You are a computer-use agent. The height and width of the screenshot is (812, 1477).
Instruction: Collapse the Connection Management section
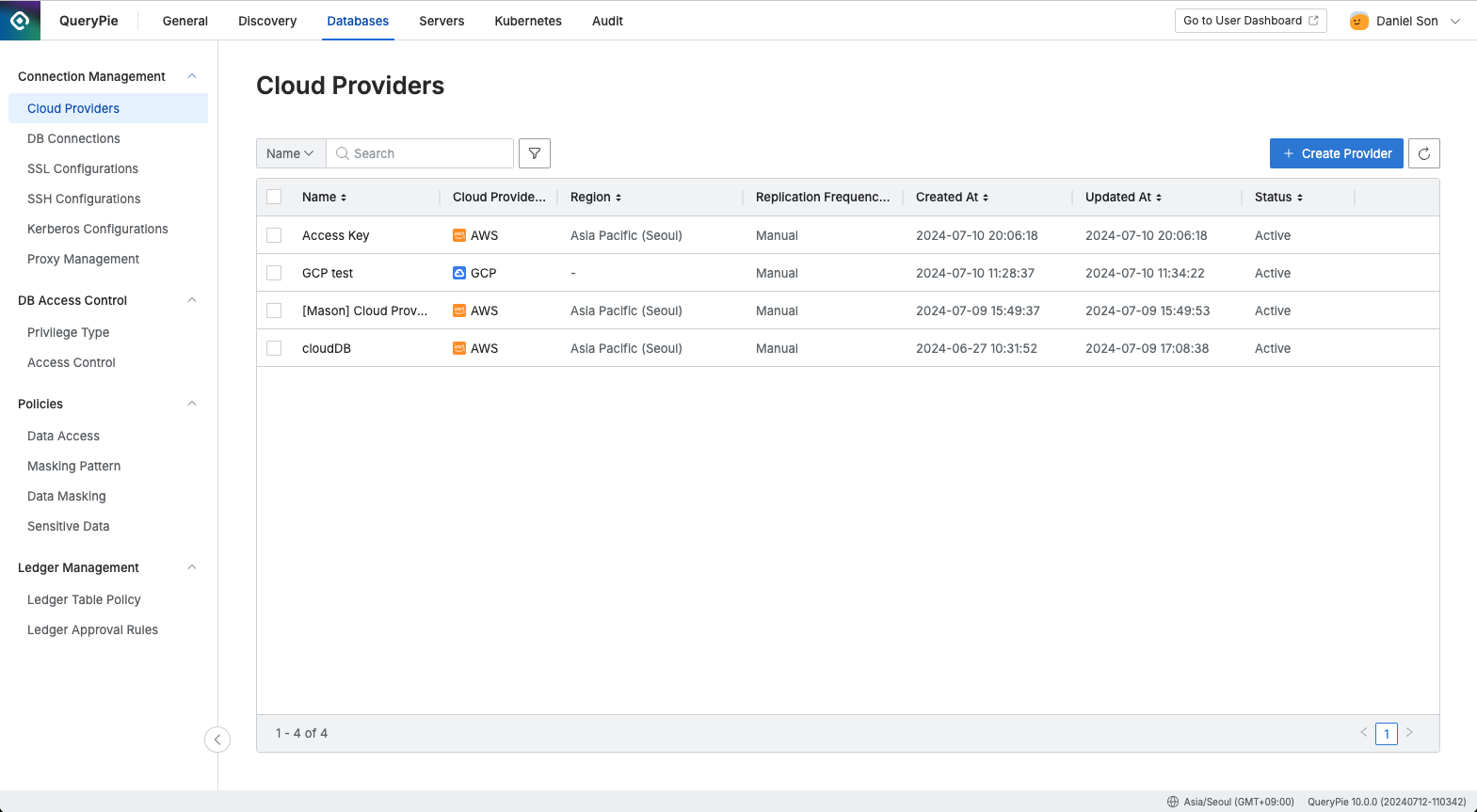[x=192, y=76]
